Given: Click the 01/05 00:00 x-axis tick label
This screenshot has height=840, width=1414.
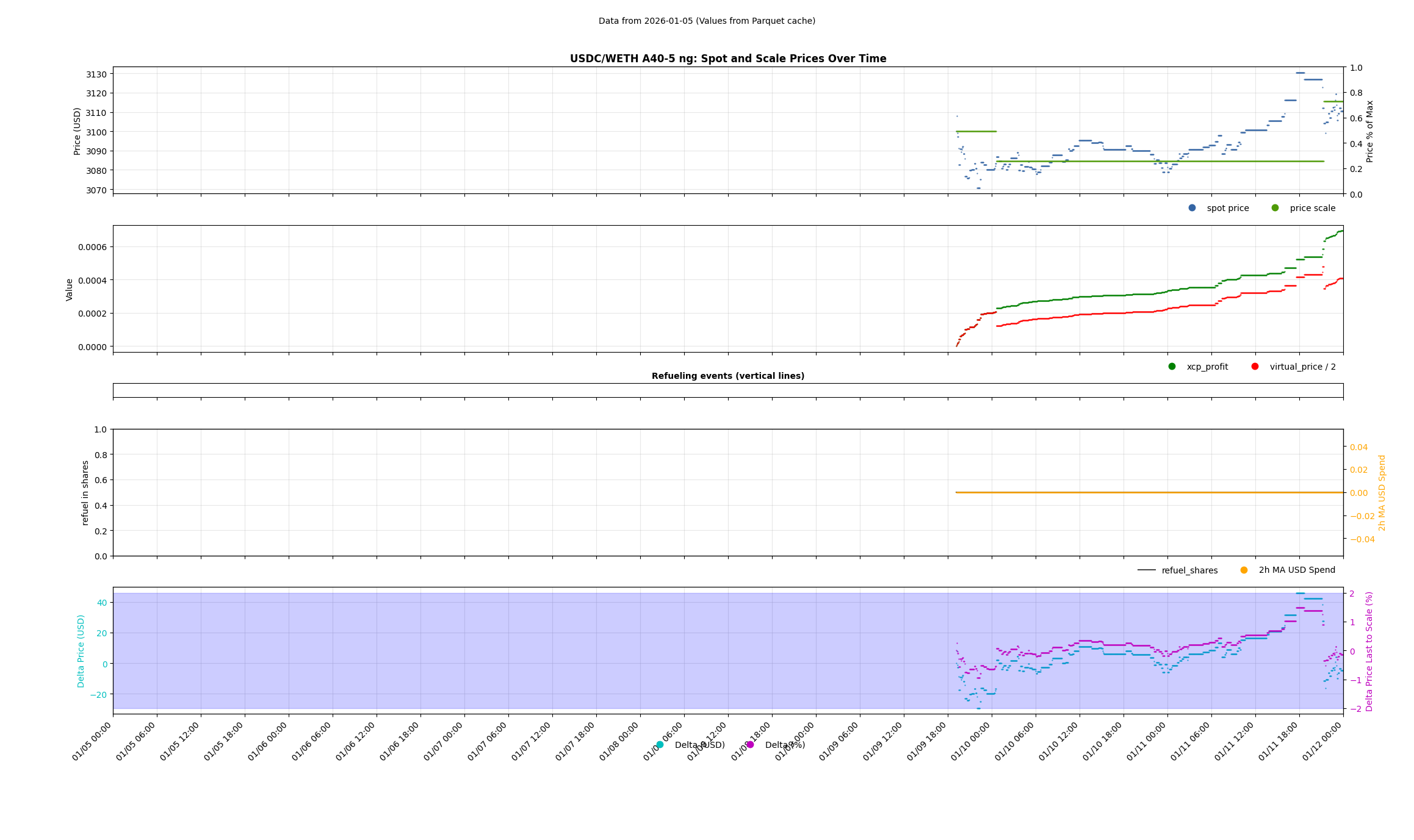Looking at the screenshot, I should 92,741.
